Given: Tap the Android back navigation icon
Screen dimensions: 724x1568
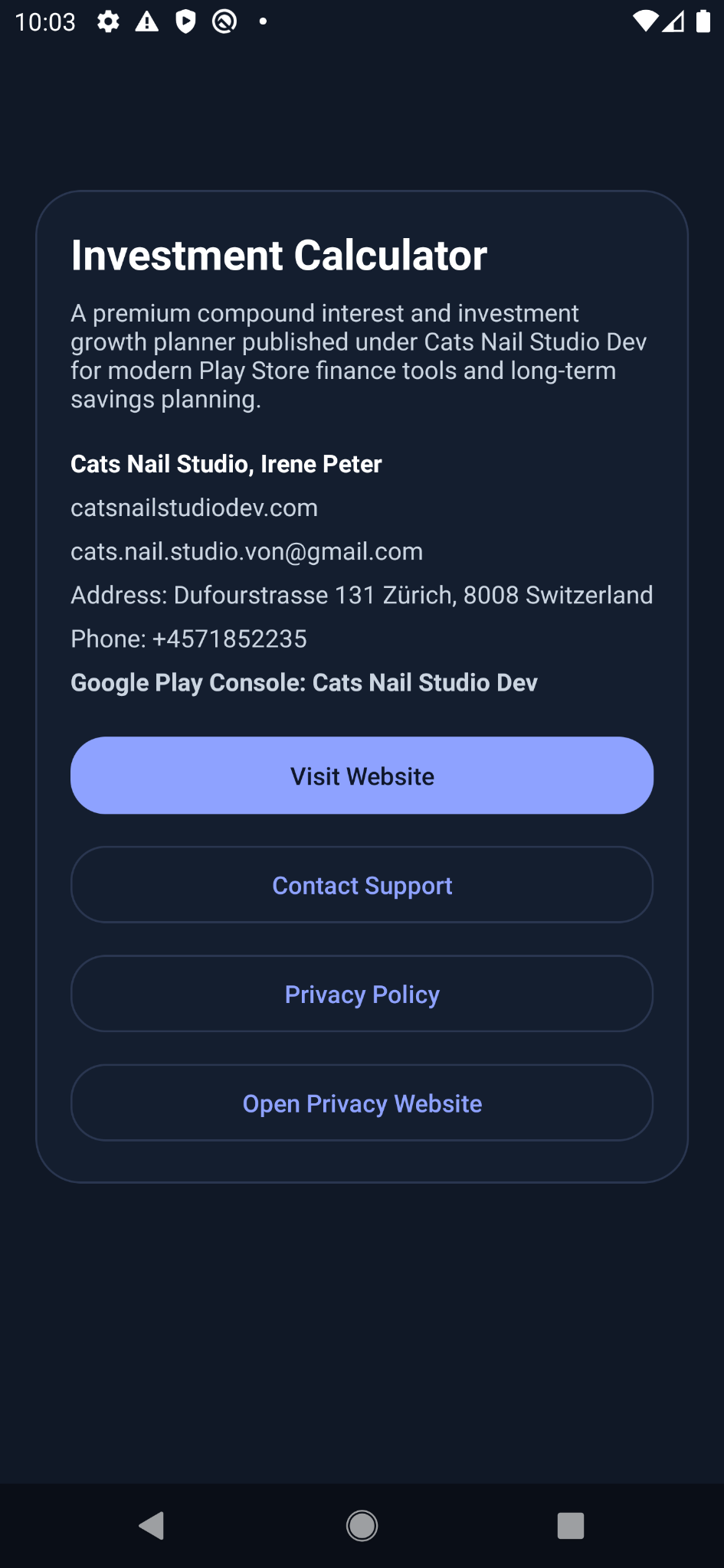Looking at the screenshot, I should [151, 1526].
